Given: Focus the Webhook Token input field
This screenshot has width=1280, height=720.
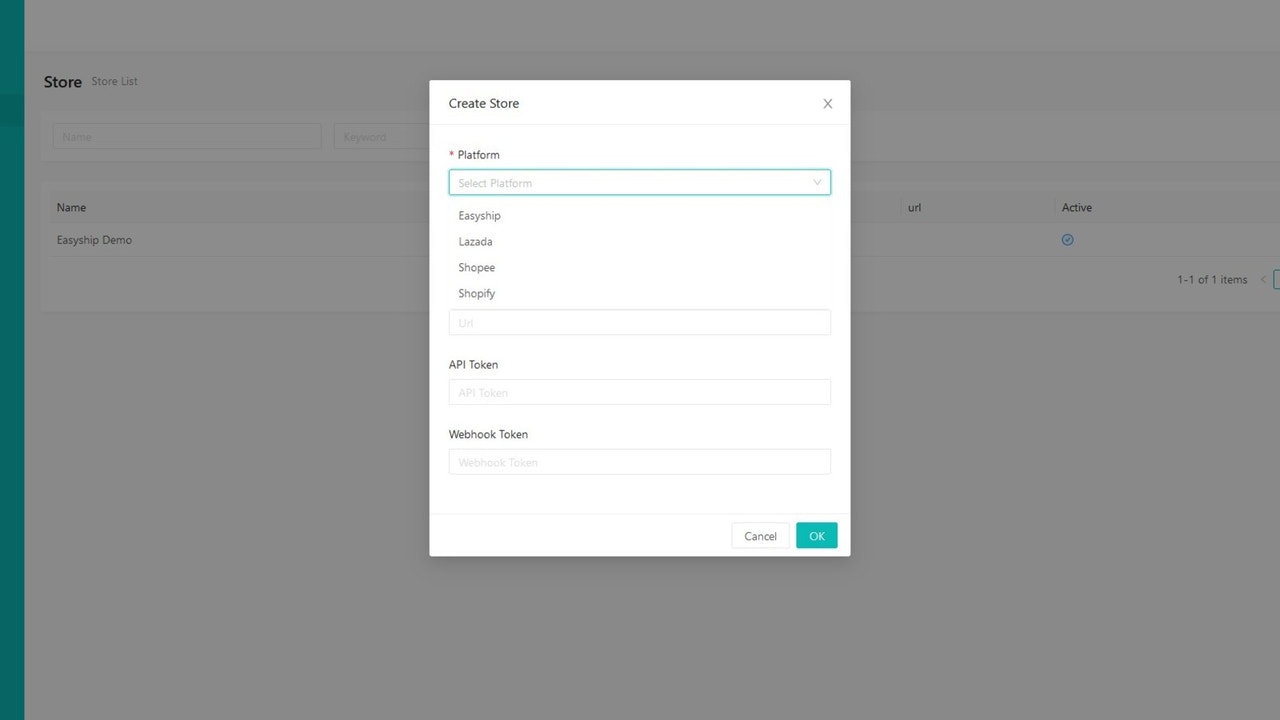Looking at the screenshot, I should 640,461.
